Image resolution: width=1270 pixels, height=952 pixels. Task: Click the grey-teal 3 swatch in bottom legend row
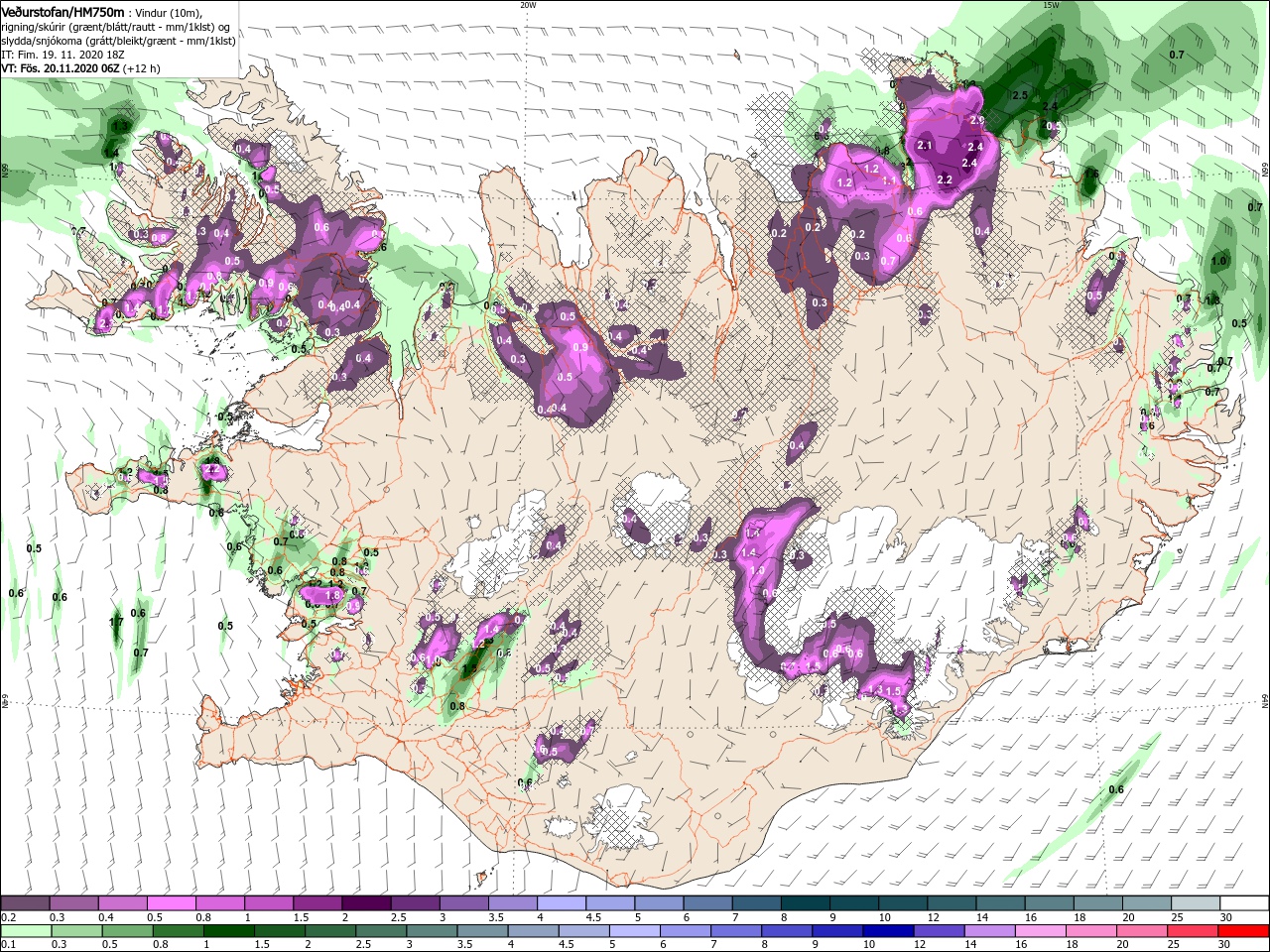[432, 931]
